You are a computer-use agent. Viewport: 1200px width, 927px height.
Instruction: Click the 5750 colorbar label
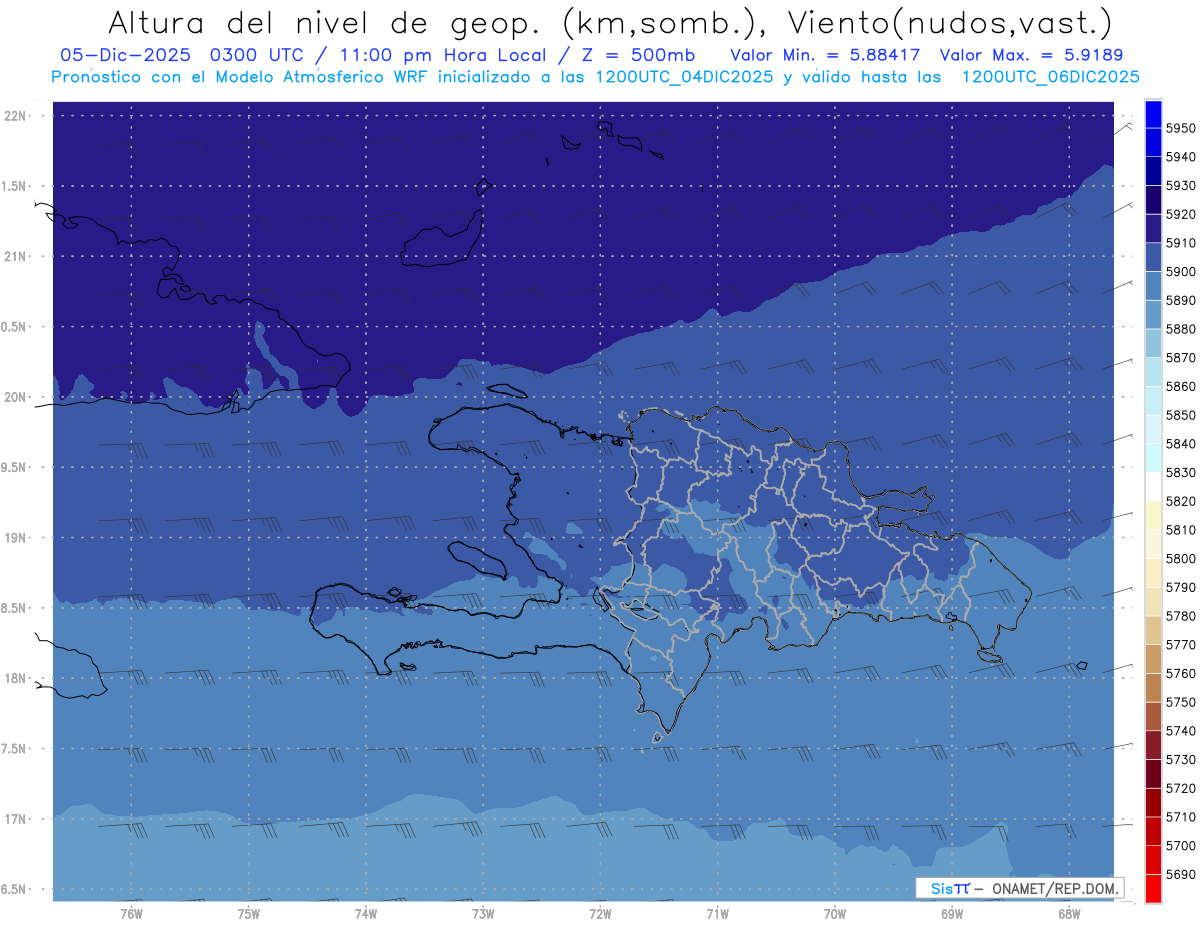click(1181, 702)
